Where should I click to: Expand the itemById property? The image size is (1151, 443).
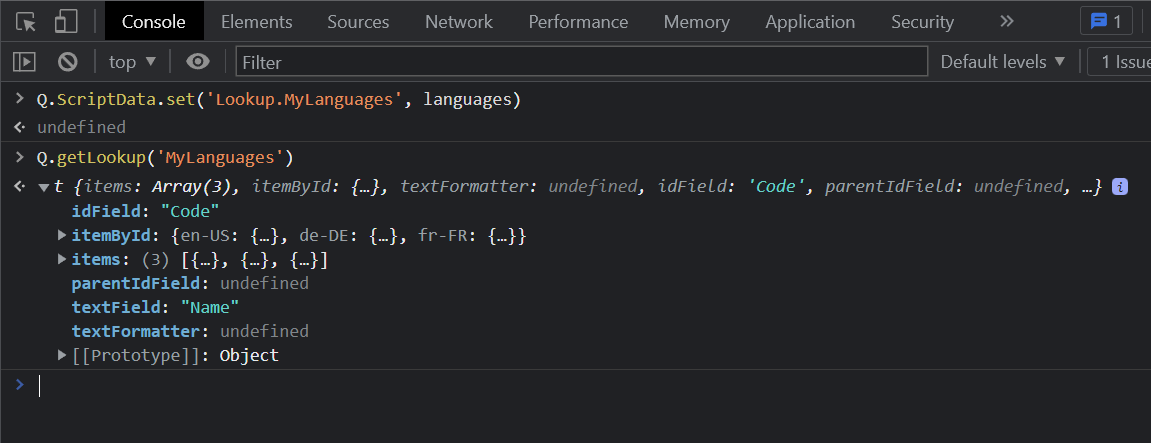point(63,236)
